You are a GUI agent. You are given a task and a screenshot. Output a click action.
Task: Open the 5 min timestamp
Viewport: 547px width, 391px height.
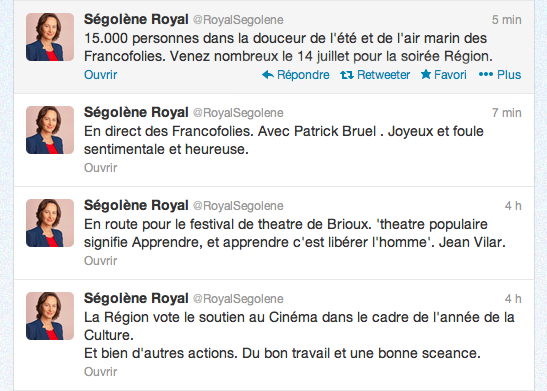(x=507, y=20)
